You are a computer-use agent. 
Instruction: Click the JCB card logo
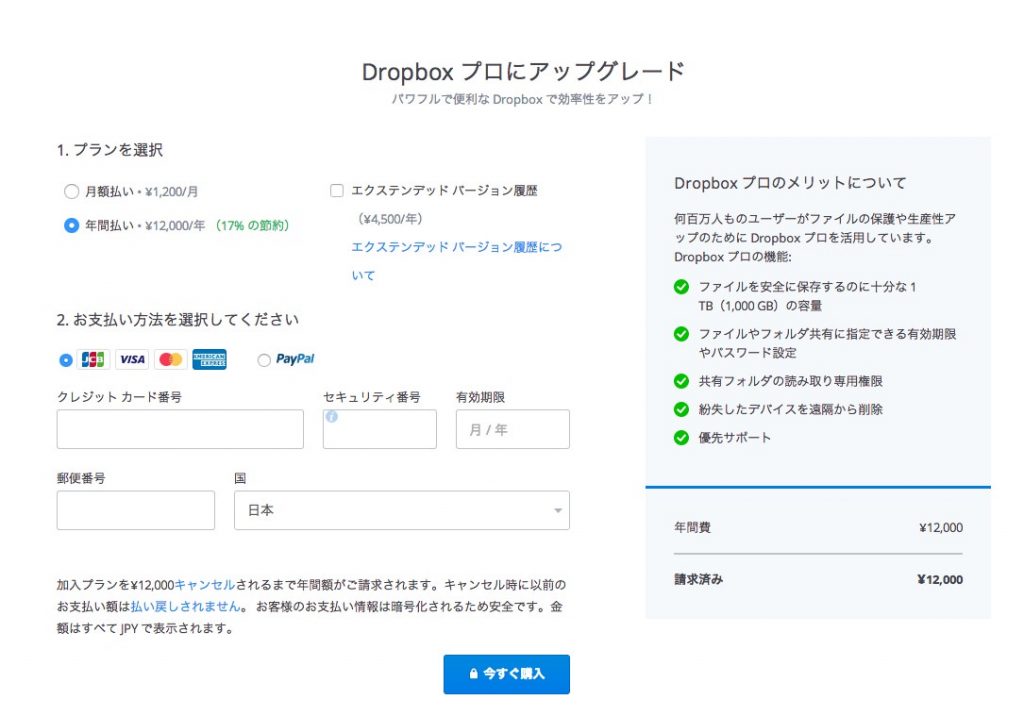[x=93, y=359]
